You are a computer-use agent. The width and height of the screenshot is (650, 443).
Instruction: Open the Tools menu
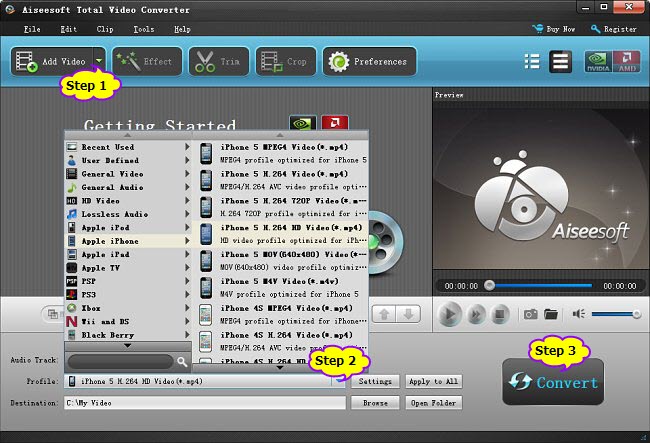(x=143, y=29)
